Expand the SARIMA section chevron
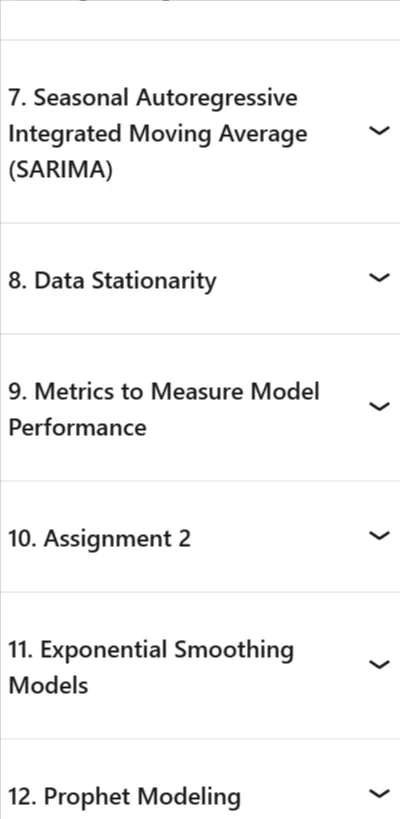Viewport: 400px width, 819px height. pos(379,131)
